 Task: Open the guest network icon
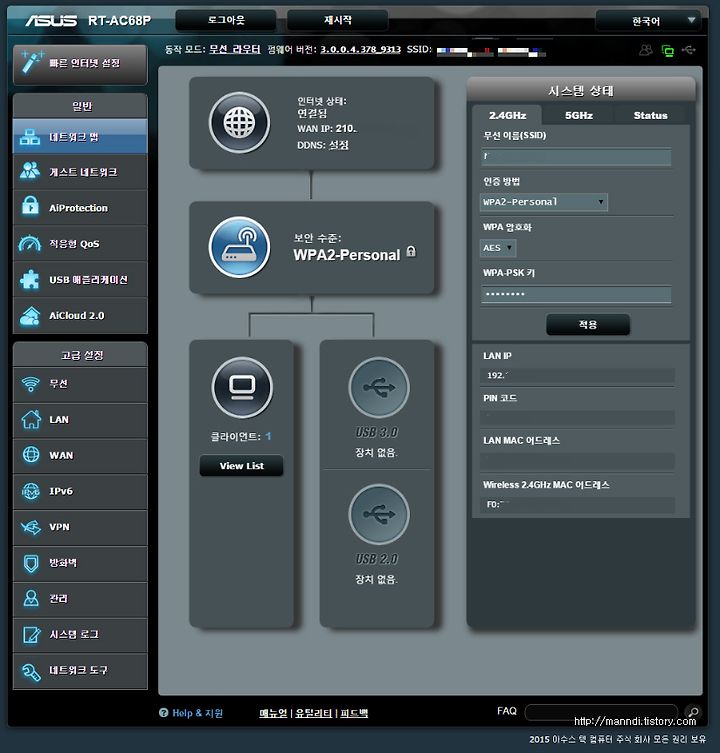pyautogui.click(x=30, y=171)
